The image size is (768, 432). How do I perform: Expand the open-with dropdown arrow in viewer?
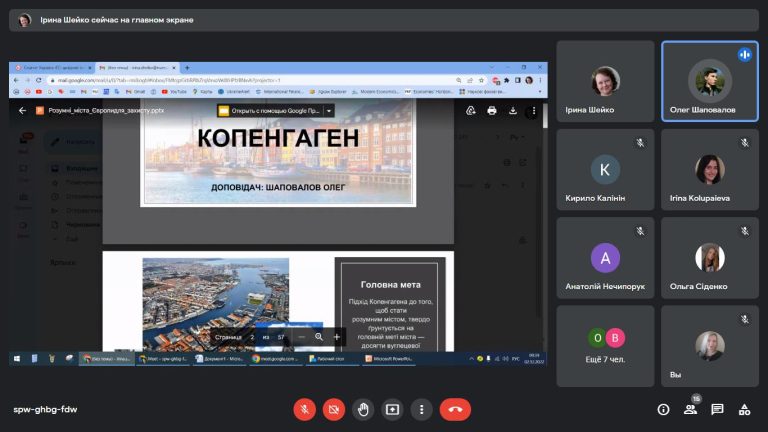(329, 111)
